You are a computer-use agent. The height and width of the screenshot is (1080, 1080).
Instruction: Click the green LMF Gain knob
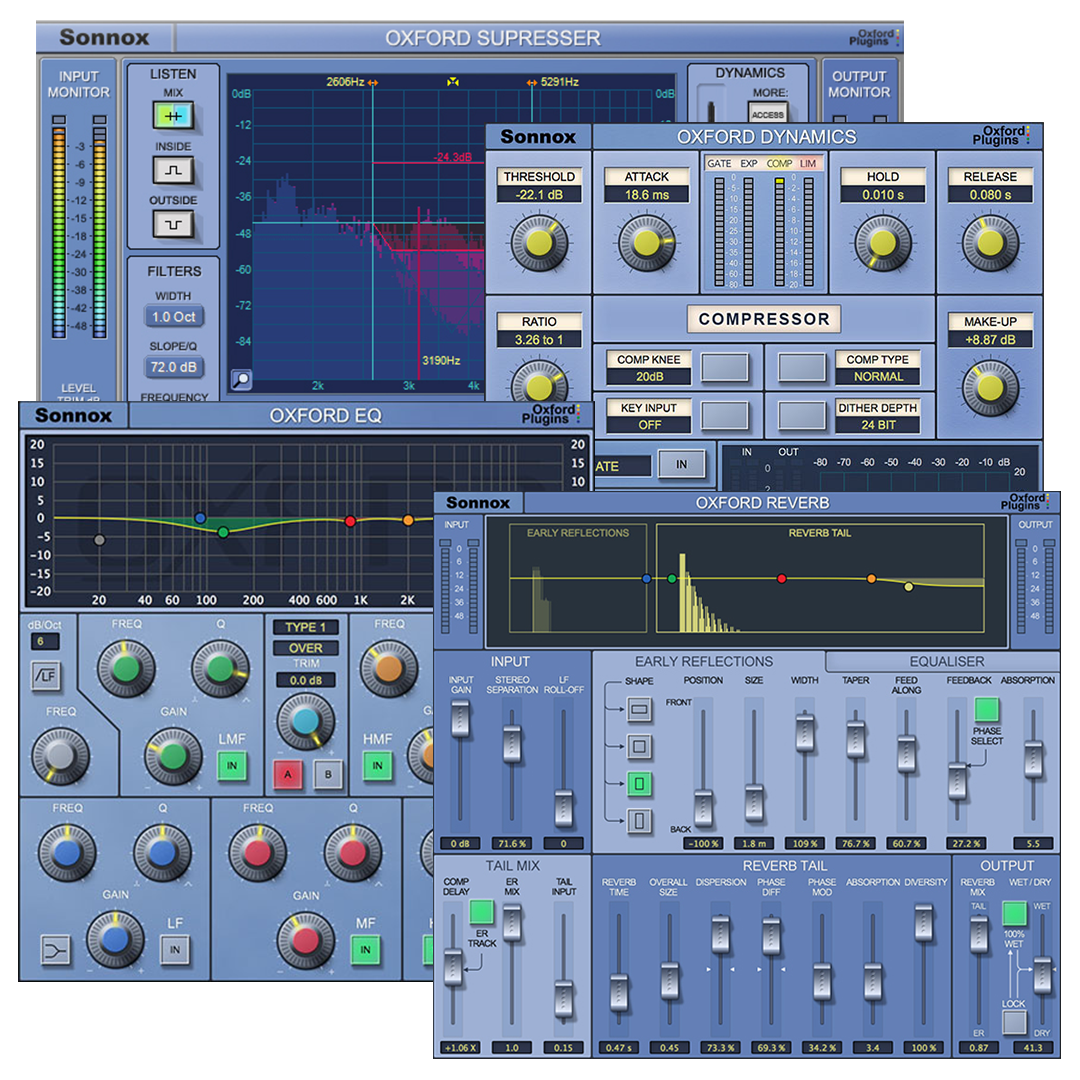(173, 756)
